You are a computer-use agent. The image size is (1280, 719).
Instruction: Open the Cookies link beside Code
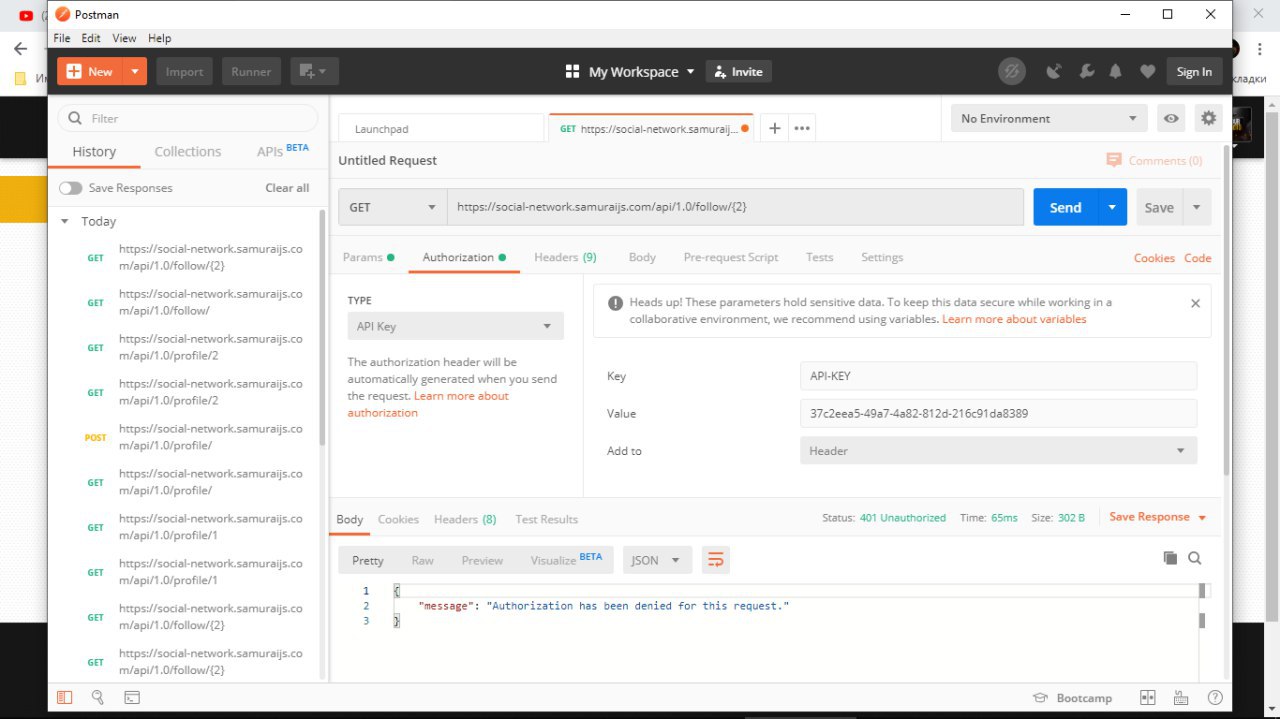(x=1154, y=257)
